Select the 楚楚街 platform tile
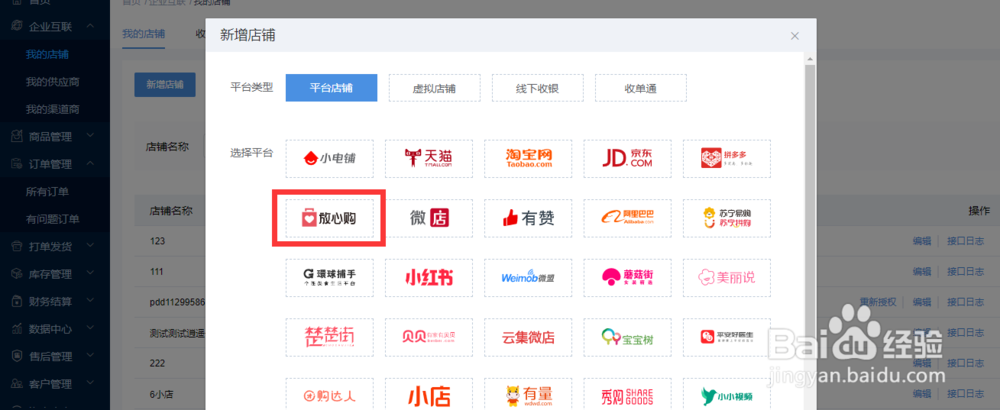Image resolution: width=1000 pixels, height=410 pixels. pos(330,337)
